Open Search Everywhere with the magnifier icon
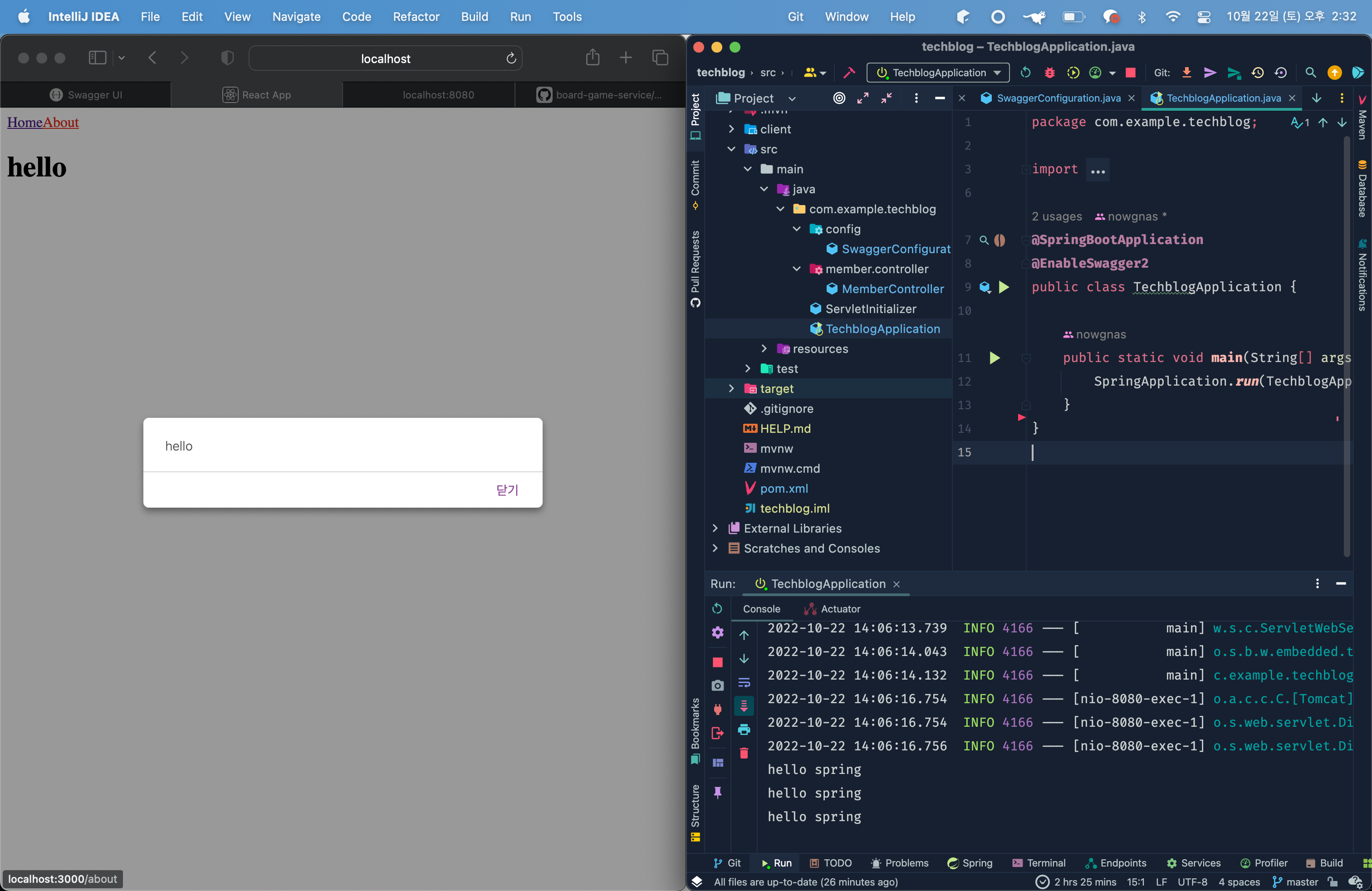1372x891 pixels. click(x=1310, y=73)
